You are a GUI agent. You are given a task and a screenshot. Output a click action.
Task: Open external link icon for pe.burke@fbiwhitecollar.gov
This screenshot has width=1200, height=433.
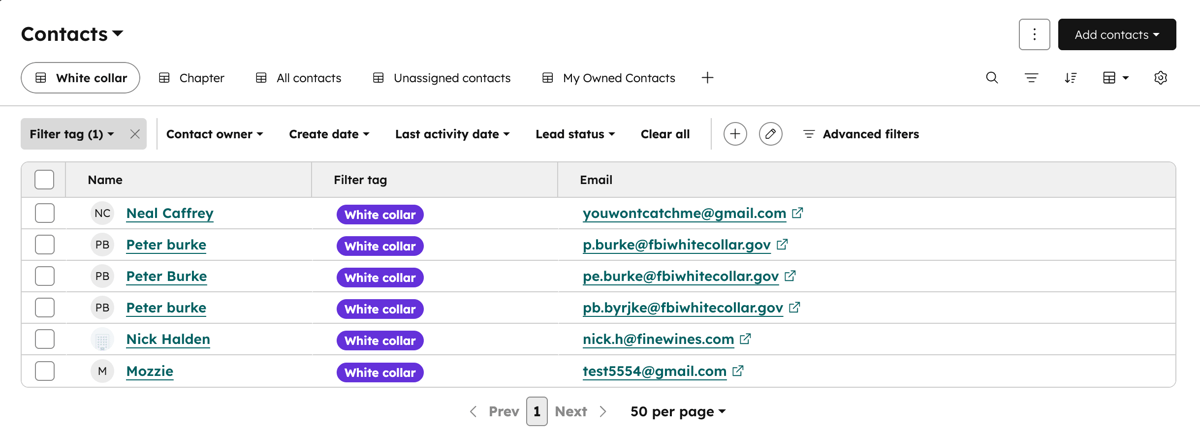click(x=790, y=276)
